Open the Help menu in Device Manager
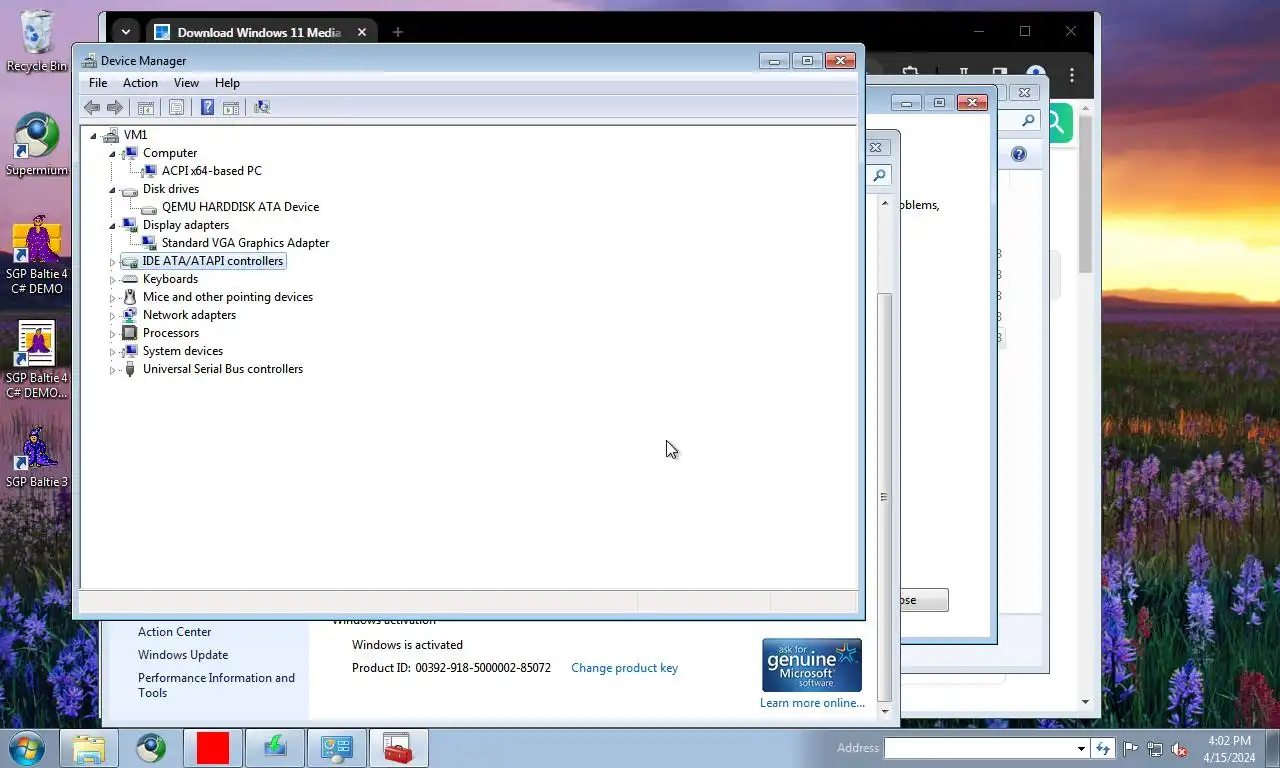This screenshot has width=1280, height=768. point(227,83)
